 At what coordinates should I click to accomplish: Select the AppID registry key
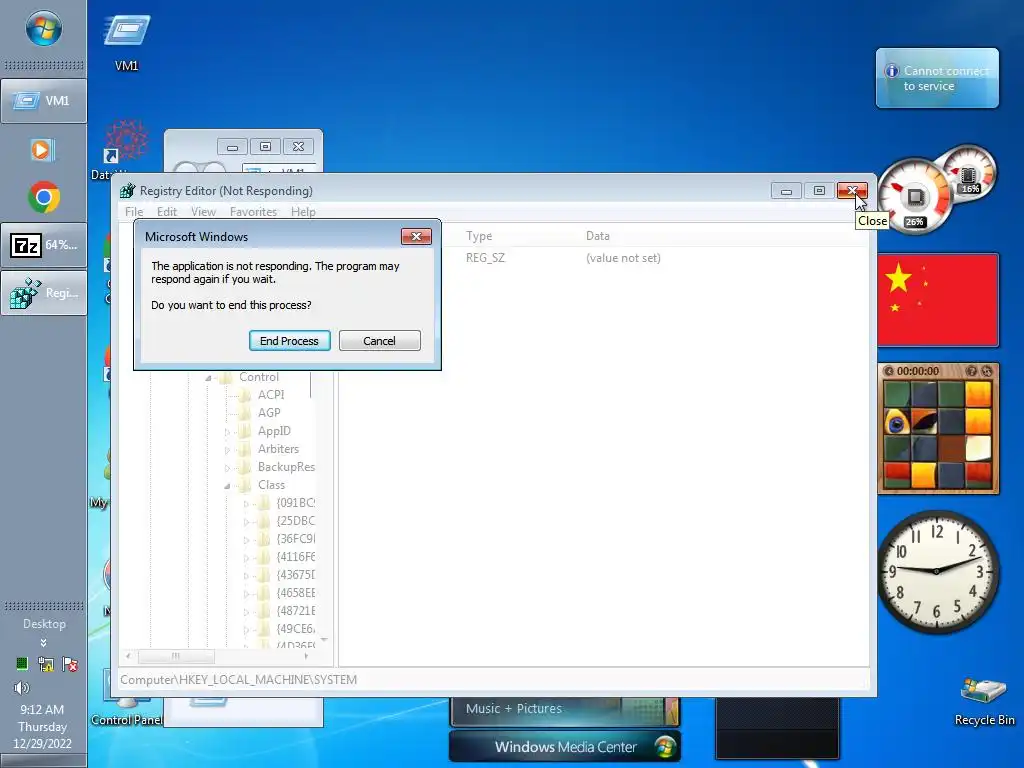[274, 431]
